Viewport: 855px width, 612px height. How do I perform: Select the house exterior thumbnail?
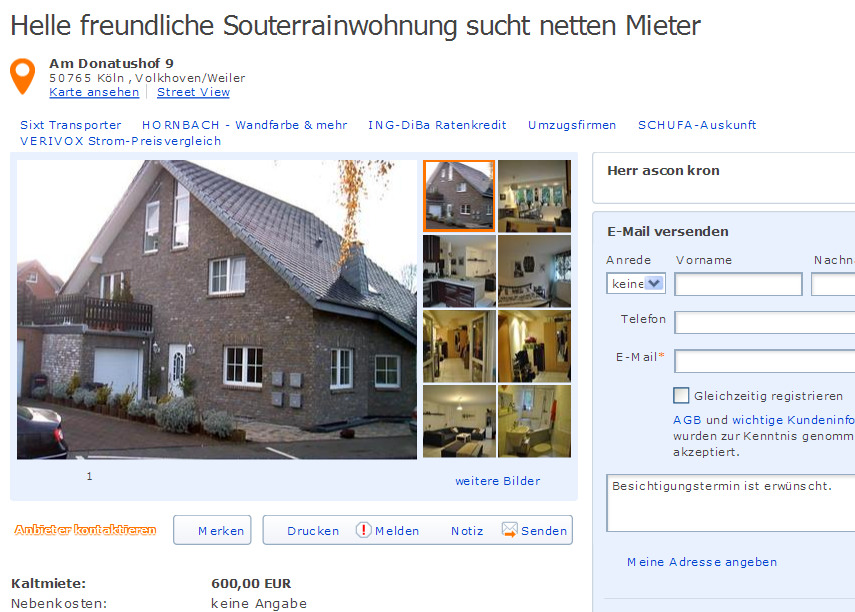459,196
